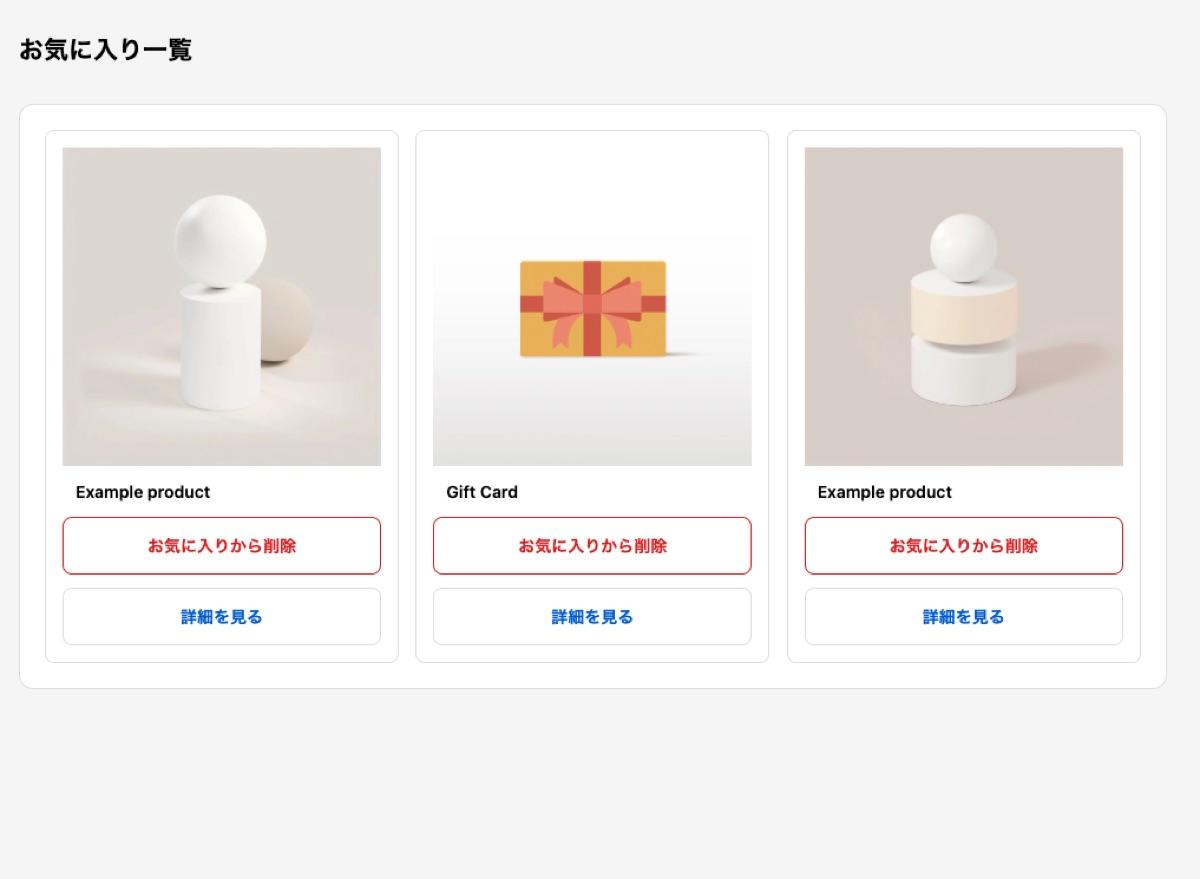This screenshot has height=879, width=1200.
Task: Click the 詳細を見る button under Gift Card
Action: pos(592,616)
